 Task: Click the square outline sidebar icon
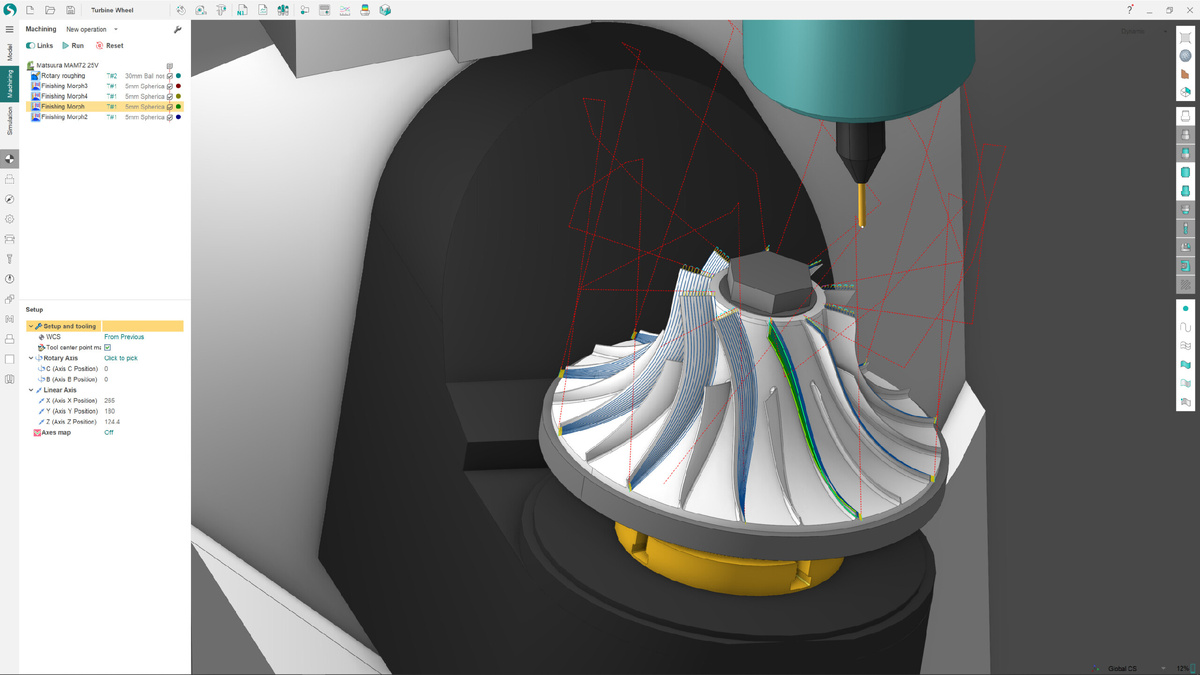[x=9, y=359]
